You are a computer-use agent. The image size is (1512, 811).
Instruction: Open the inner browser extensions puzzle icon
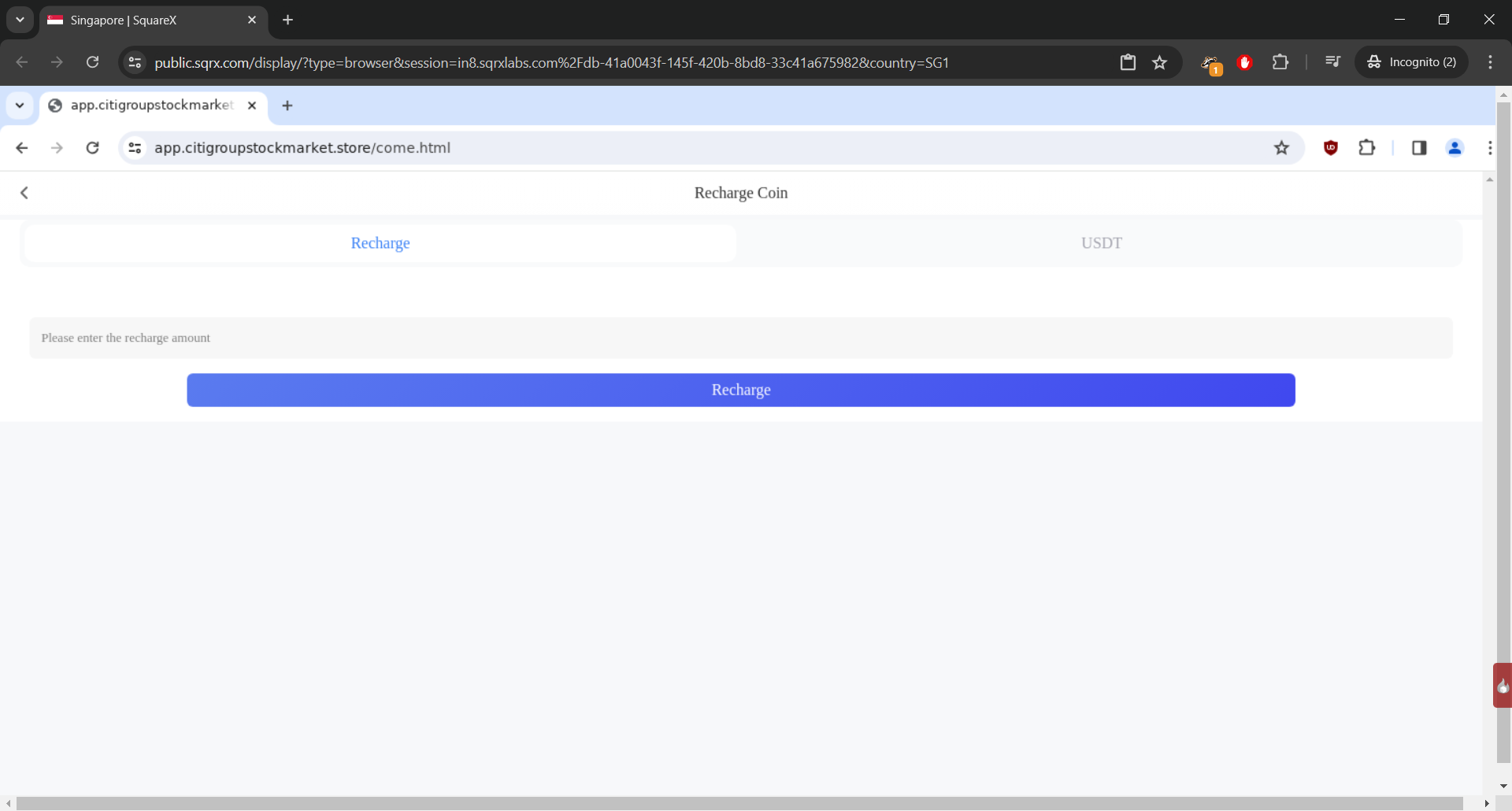click(x=1367, y=148)
